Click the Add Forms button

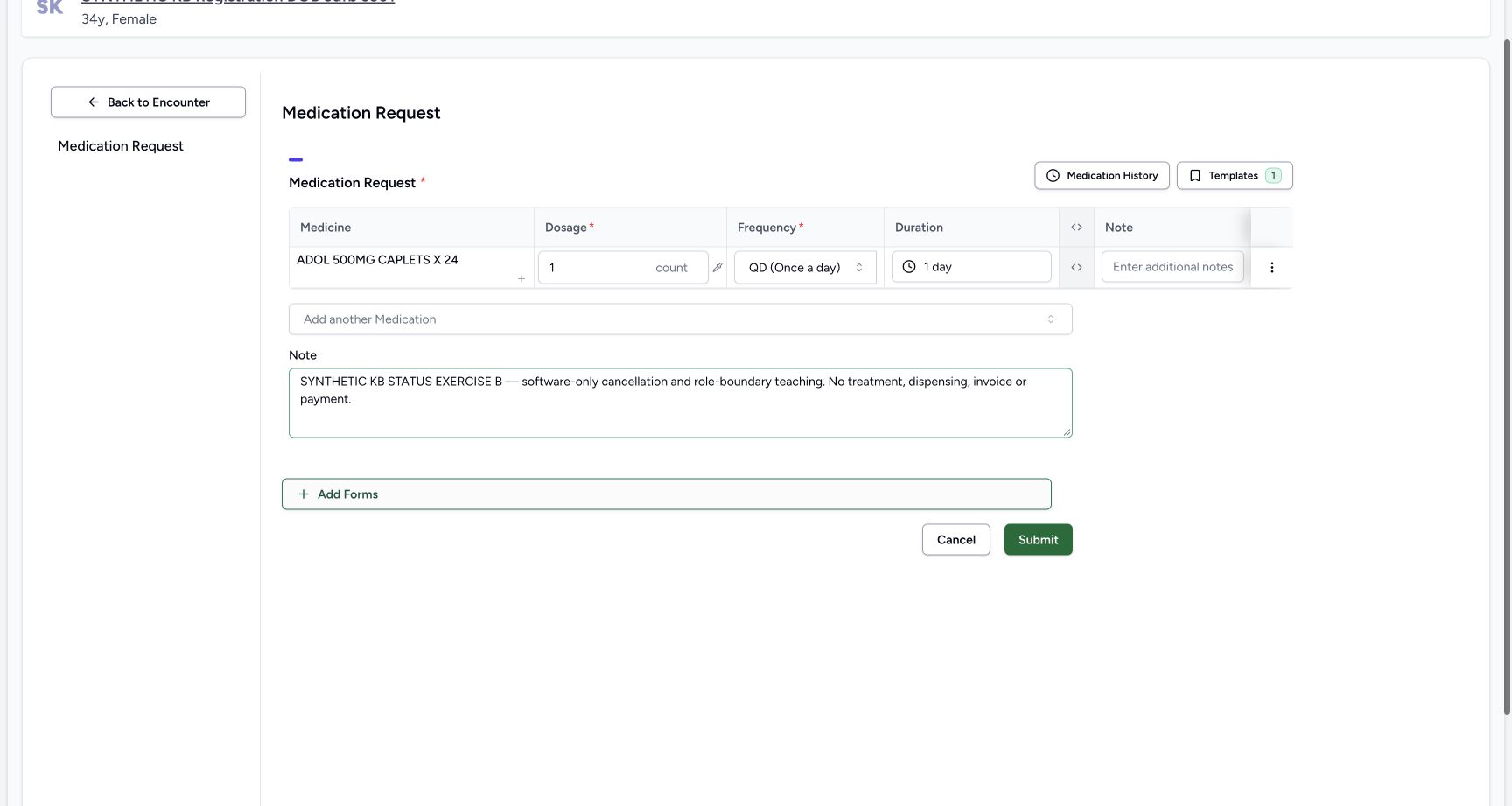pos(666,494)
